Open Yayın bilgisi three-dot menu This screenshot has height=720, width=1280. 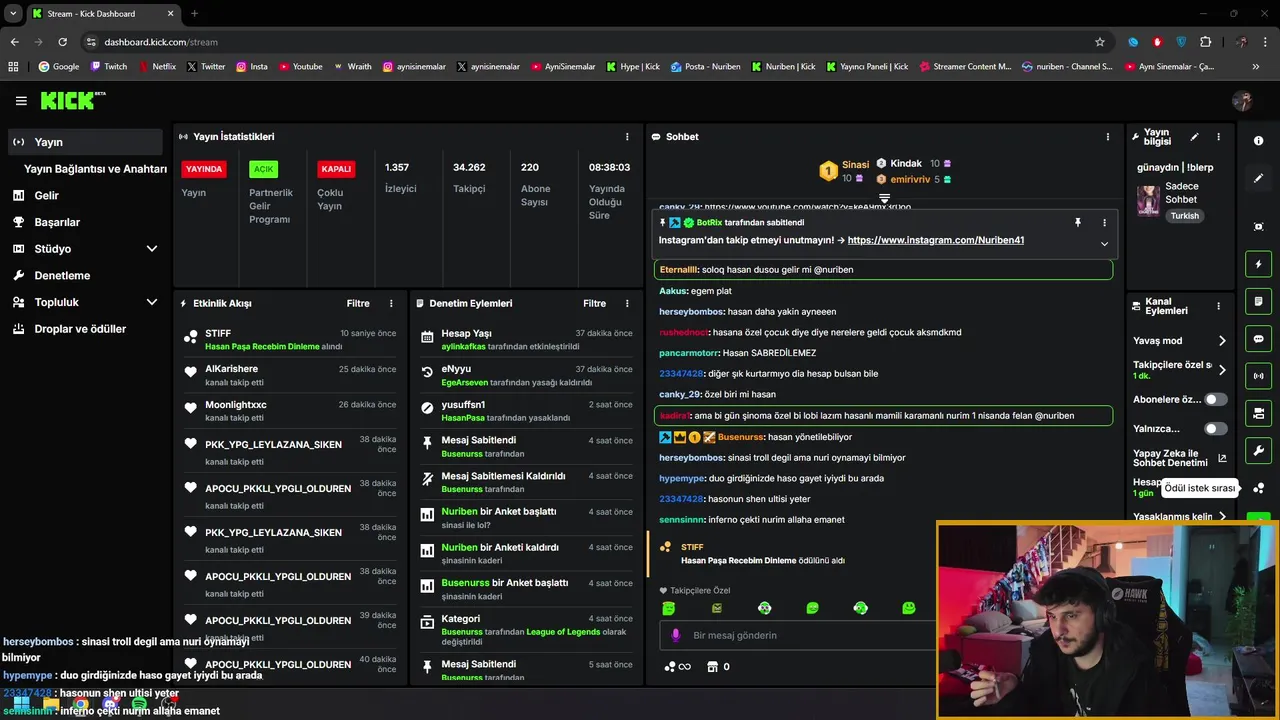point(1218,137)
